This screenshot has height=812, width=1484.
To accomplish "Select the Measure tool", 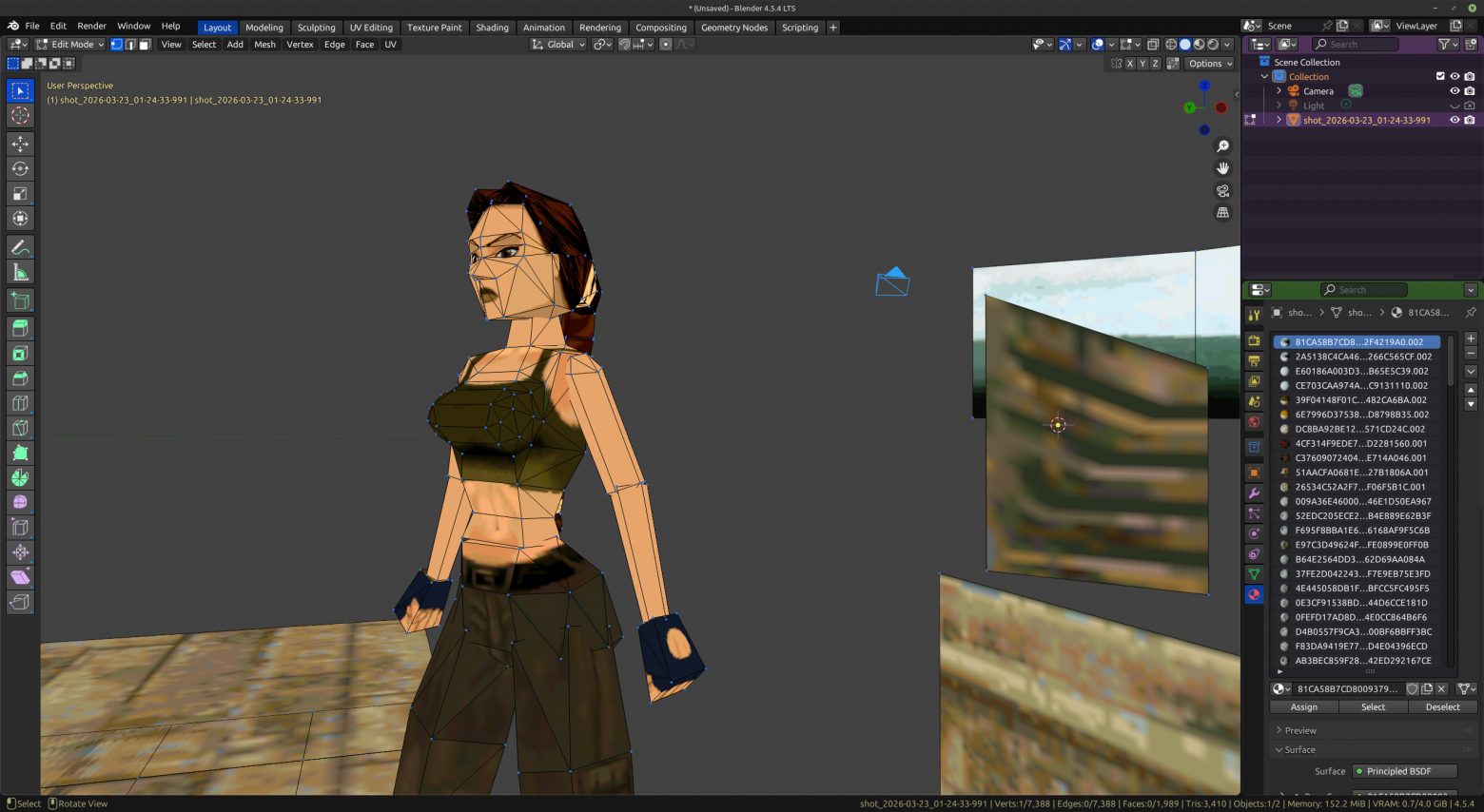I will (20, 274).
